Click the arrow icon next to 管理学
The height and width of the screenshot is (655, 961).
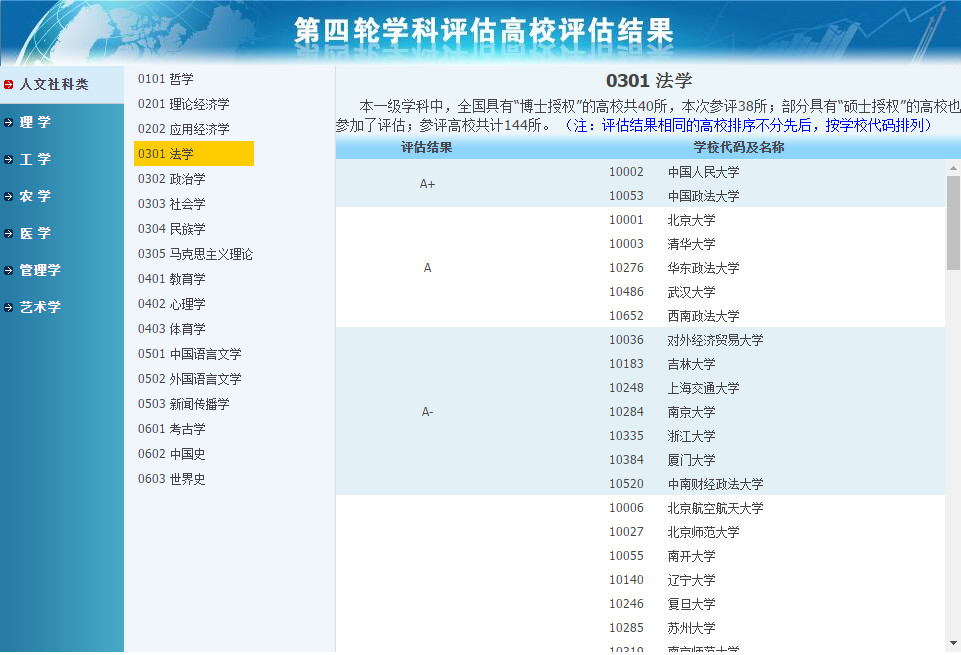coord(10,269)
